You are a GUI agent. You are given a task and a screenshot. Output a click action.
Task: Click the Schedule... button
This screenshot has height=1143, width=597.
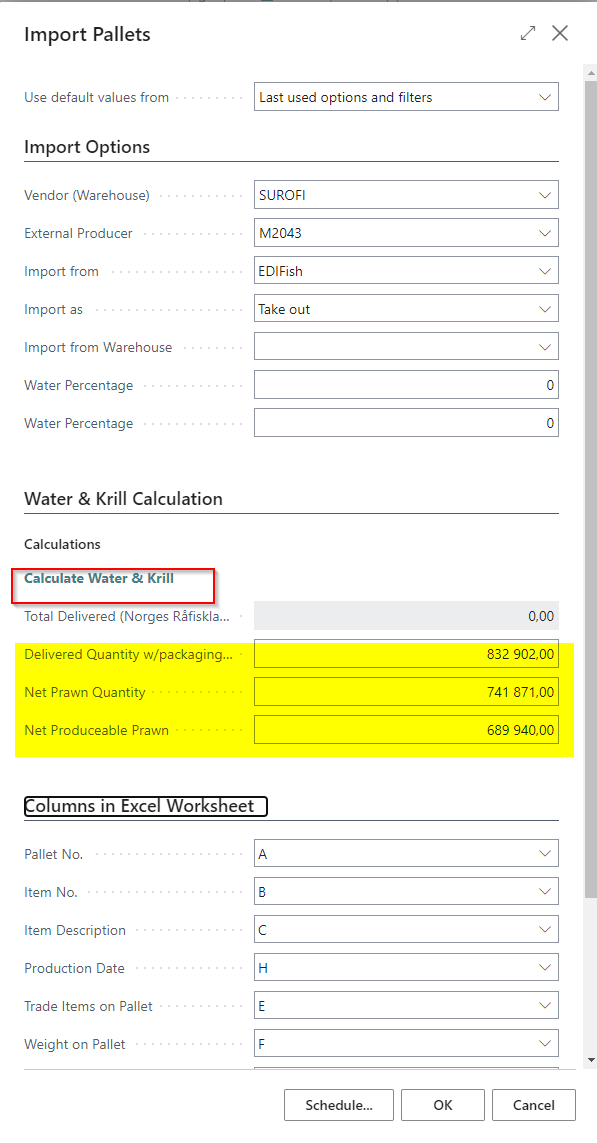tap(339, 1105)
